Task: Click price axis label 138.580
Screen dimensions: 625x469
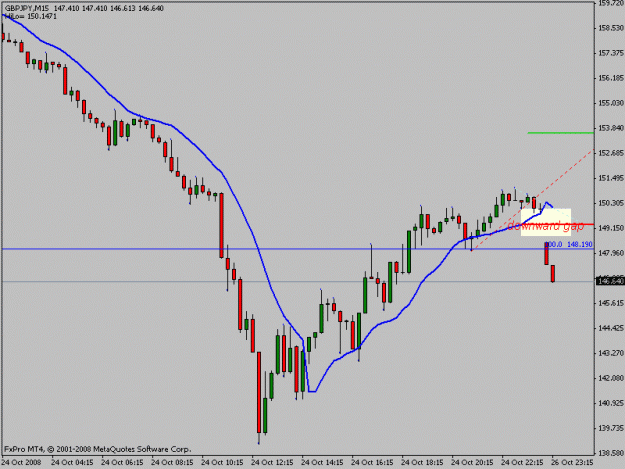Action: click(611, 453)
